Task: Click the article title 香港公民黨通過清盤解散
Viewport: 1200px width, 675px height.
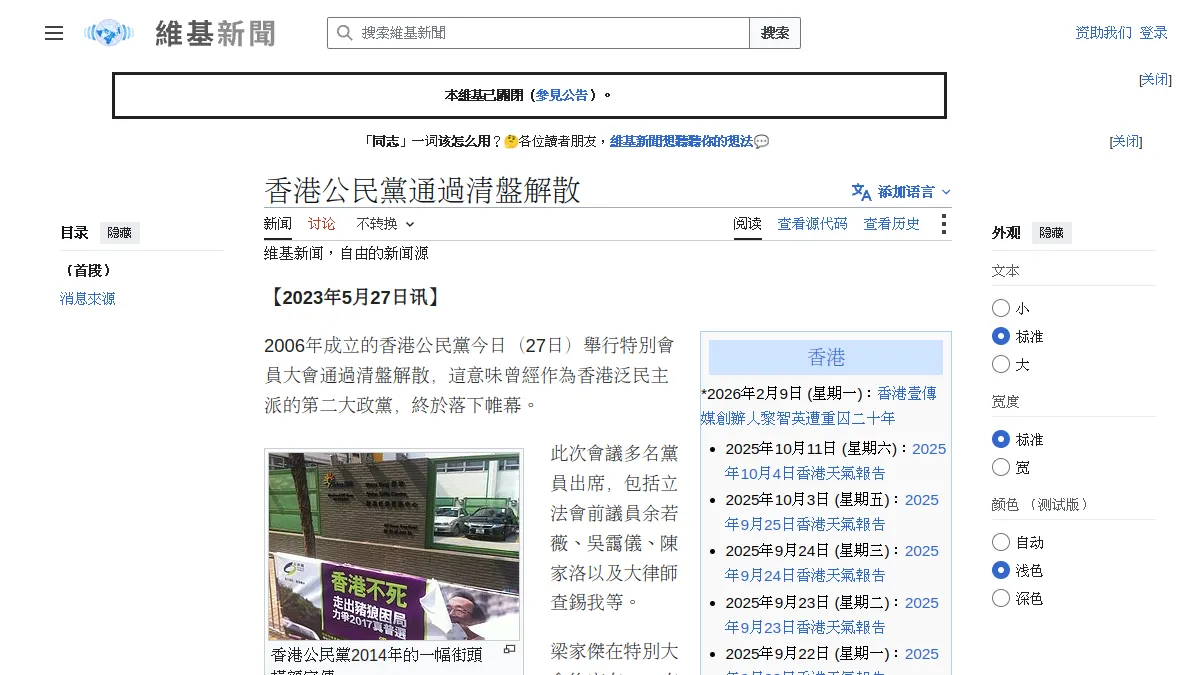Action: coord(422,190)
